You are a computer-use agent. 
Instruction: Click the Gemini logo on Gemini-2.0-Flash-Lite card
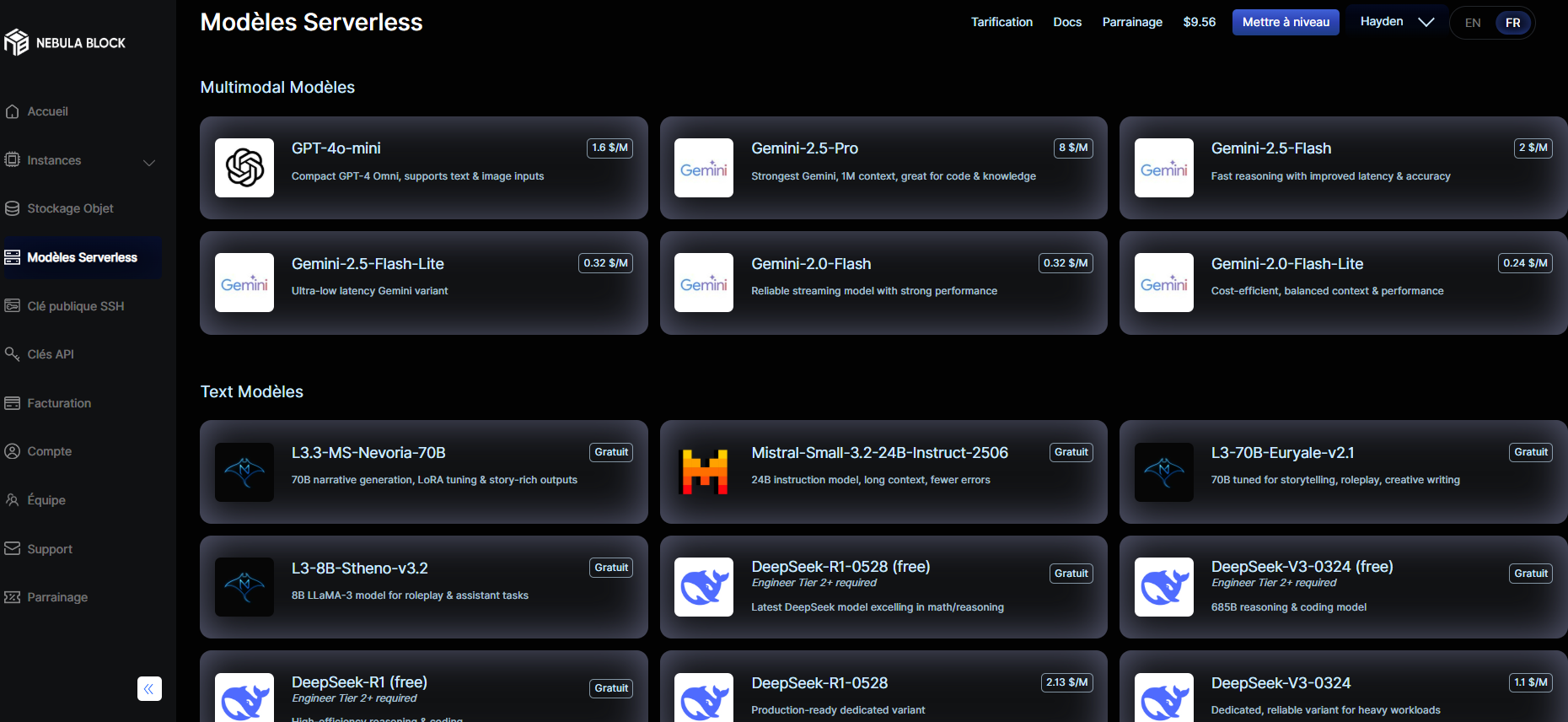(x=1164, y=283)
